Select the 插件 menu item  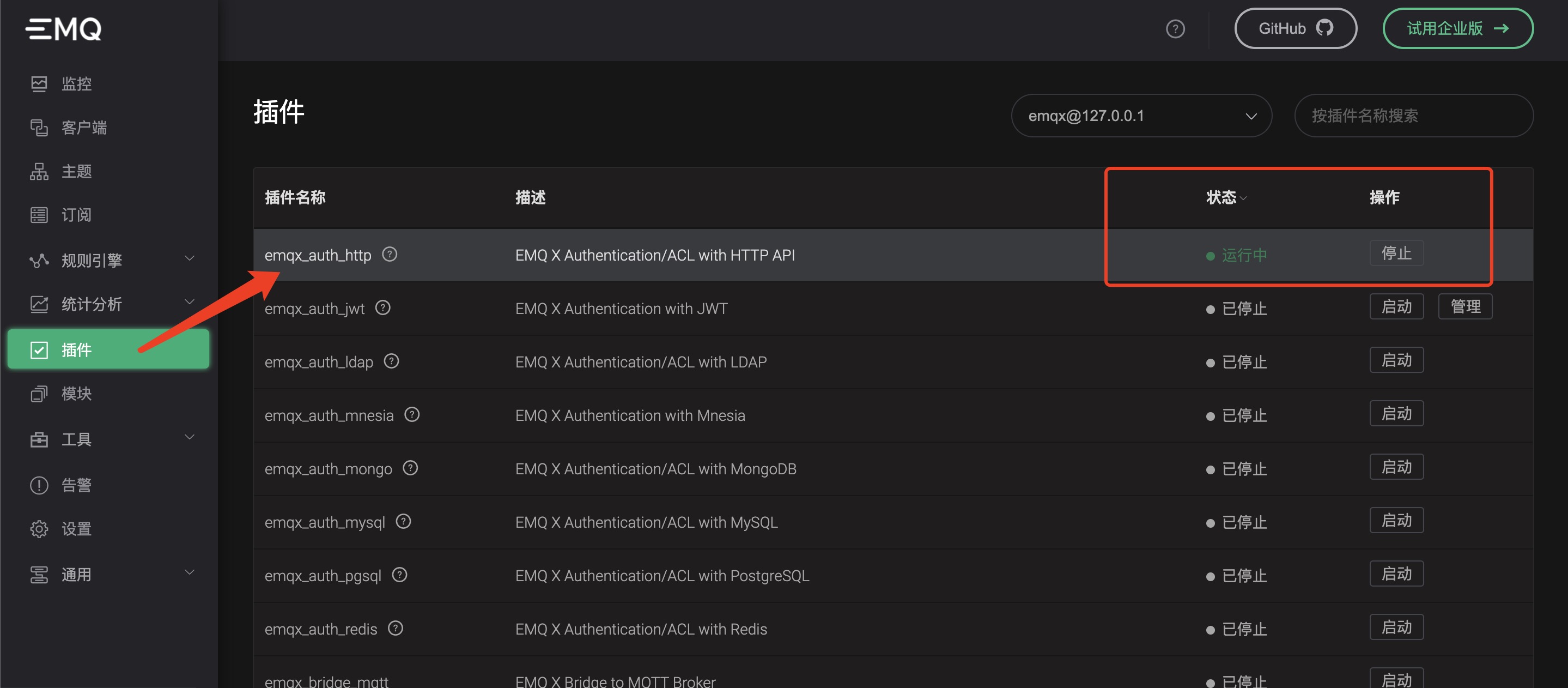(x=108, y=349)
